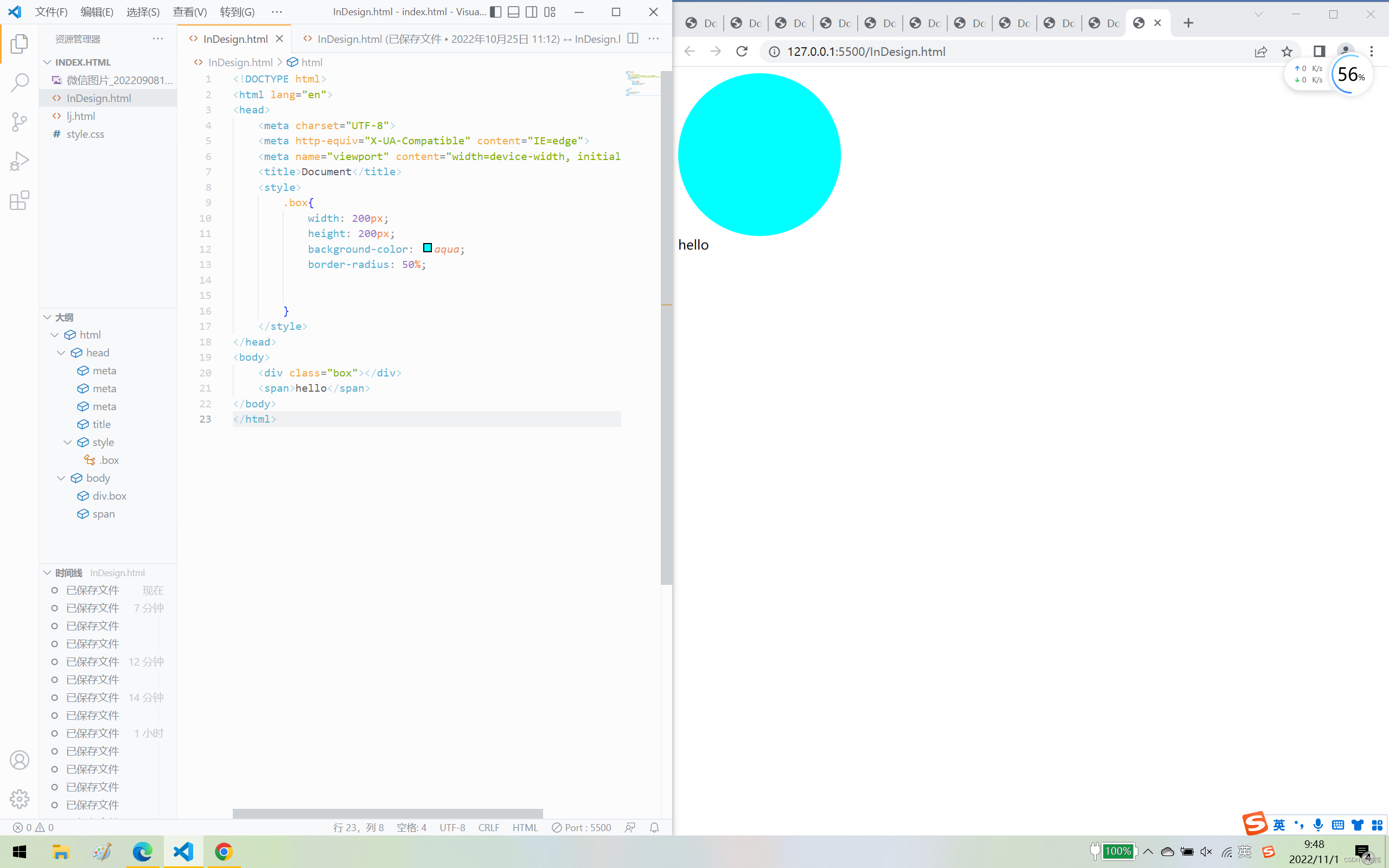Expand the 时间线 timeline section

47,572
